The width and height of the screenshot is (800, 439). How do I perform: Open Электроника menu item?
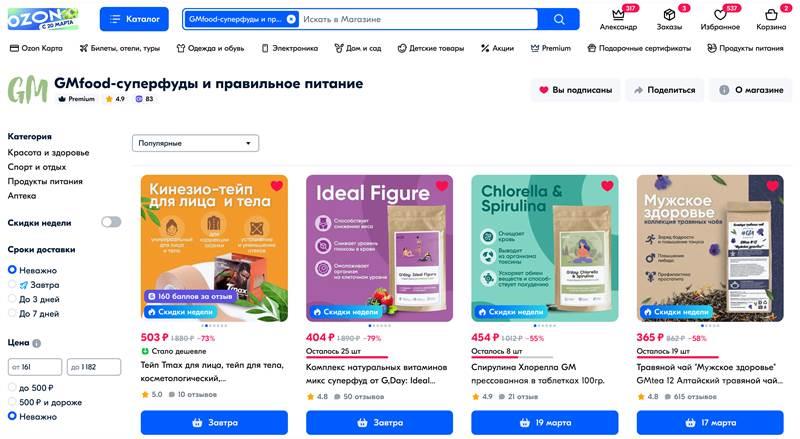pyautogui.click(x=289, y=48)
